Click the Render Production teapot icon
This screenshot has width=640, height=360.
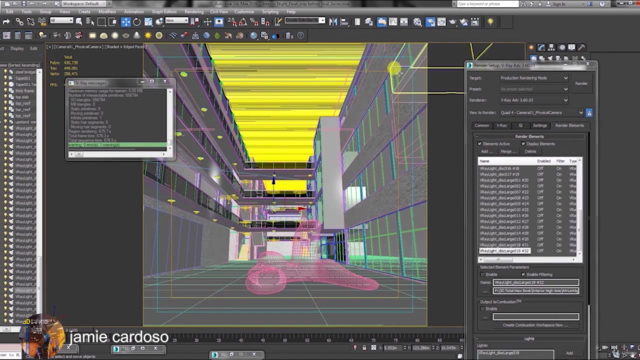point(453,22)
